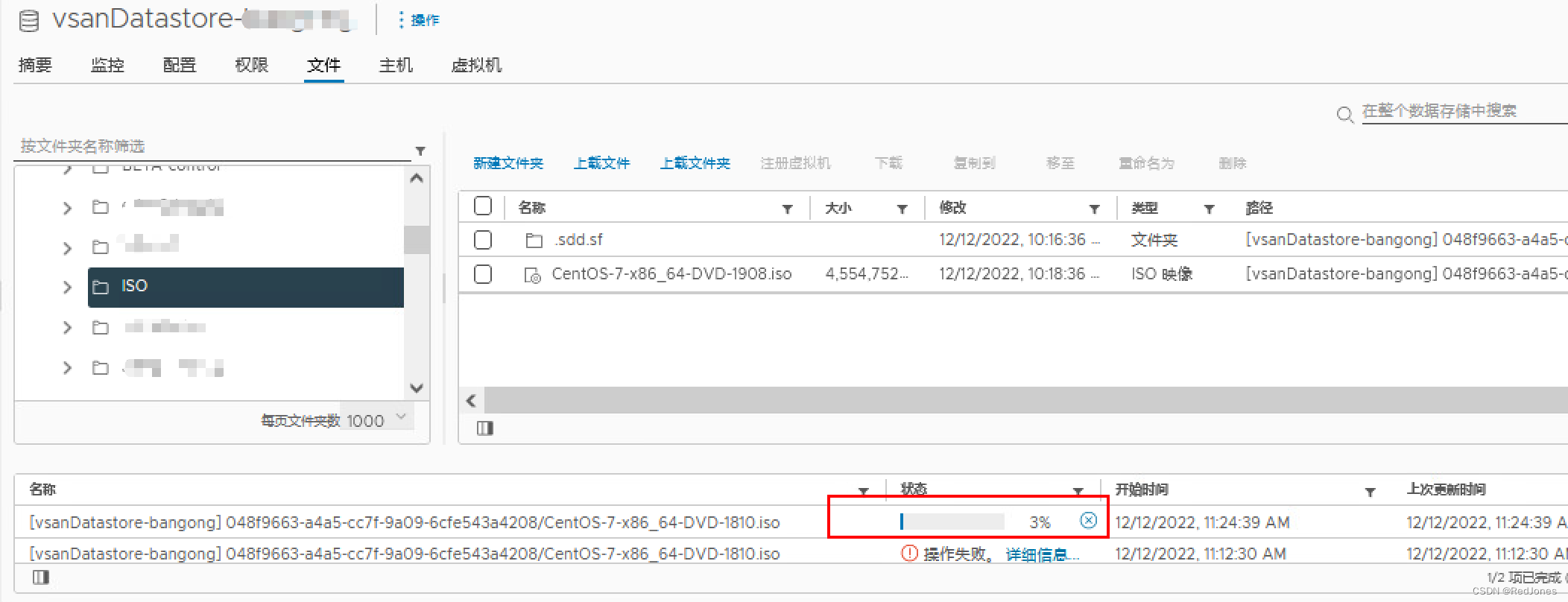Image resolution: width=1568 pixels, height=602 pixels.
Task: Click the datastore icon beside vsanDatastore title
Action: tap(29, 21)
